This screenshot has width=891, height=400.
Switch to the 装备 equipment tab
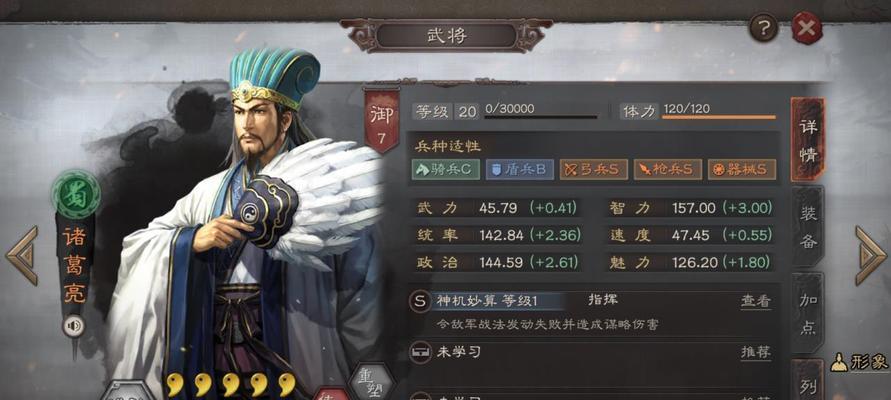point(808,227)
